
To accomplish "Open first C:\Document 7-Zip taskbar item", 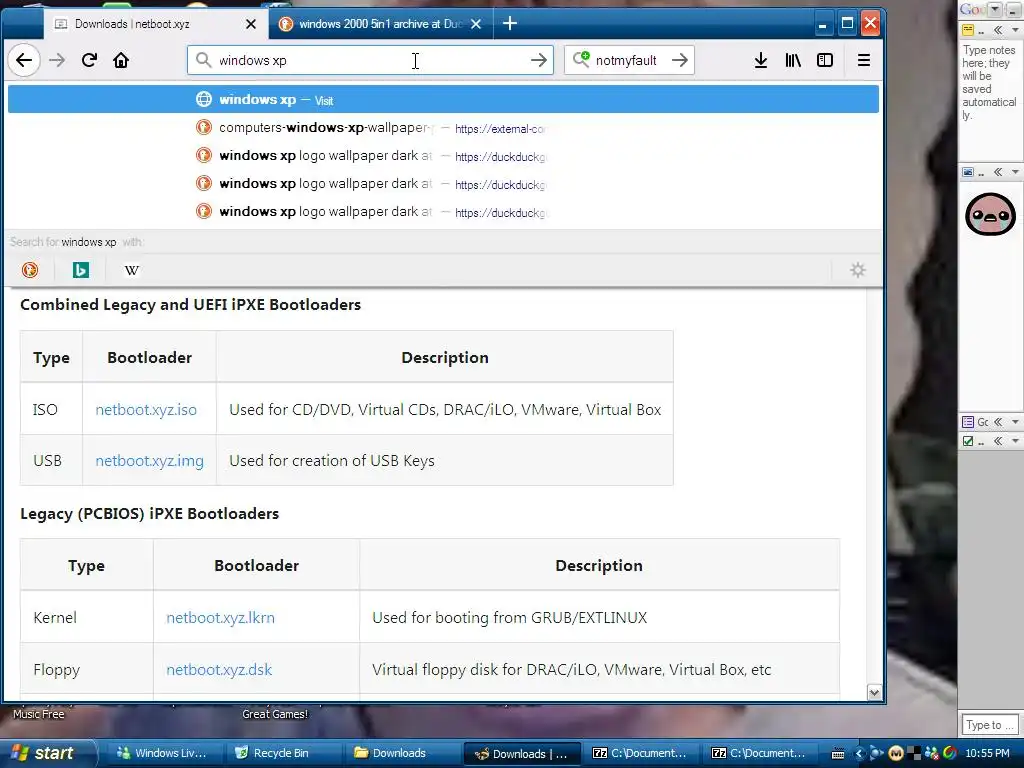I will tap(641, 753).
